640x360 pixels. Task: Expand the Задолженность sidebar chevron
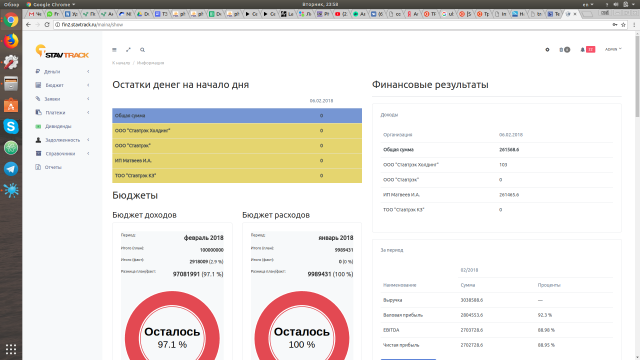[88, 140]
